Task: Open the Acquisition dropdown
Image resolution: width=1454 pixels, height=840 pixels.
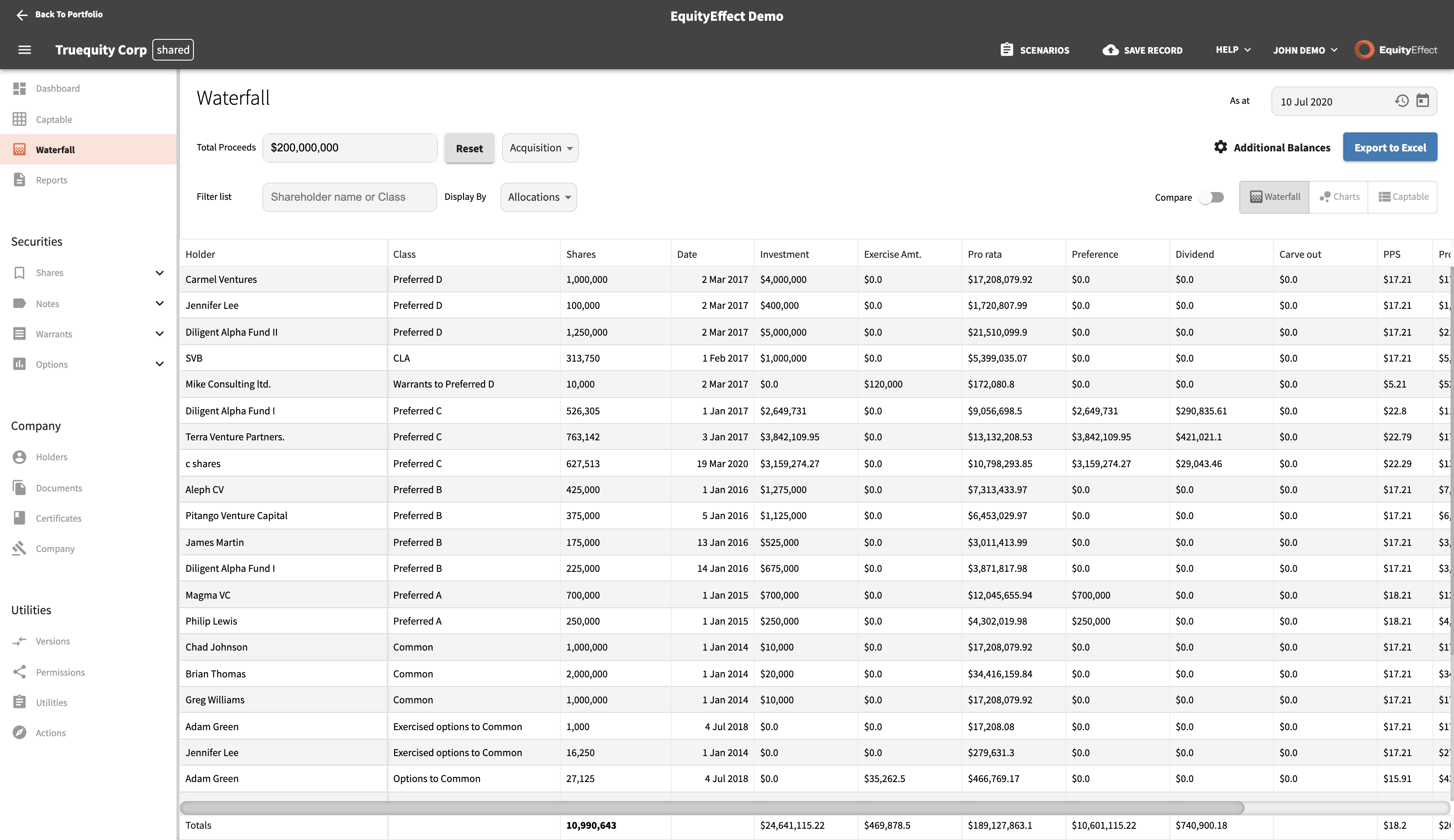Action: point(540,147)
